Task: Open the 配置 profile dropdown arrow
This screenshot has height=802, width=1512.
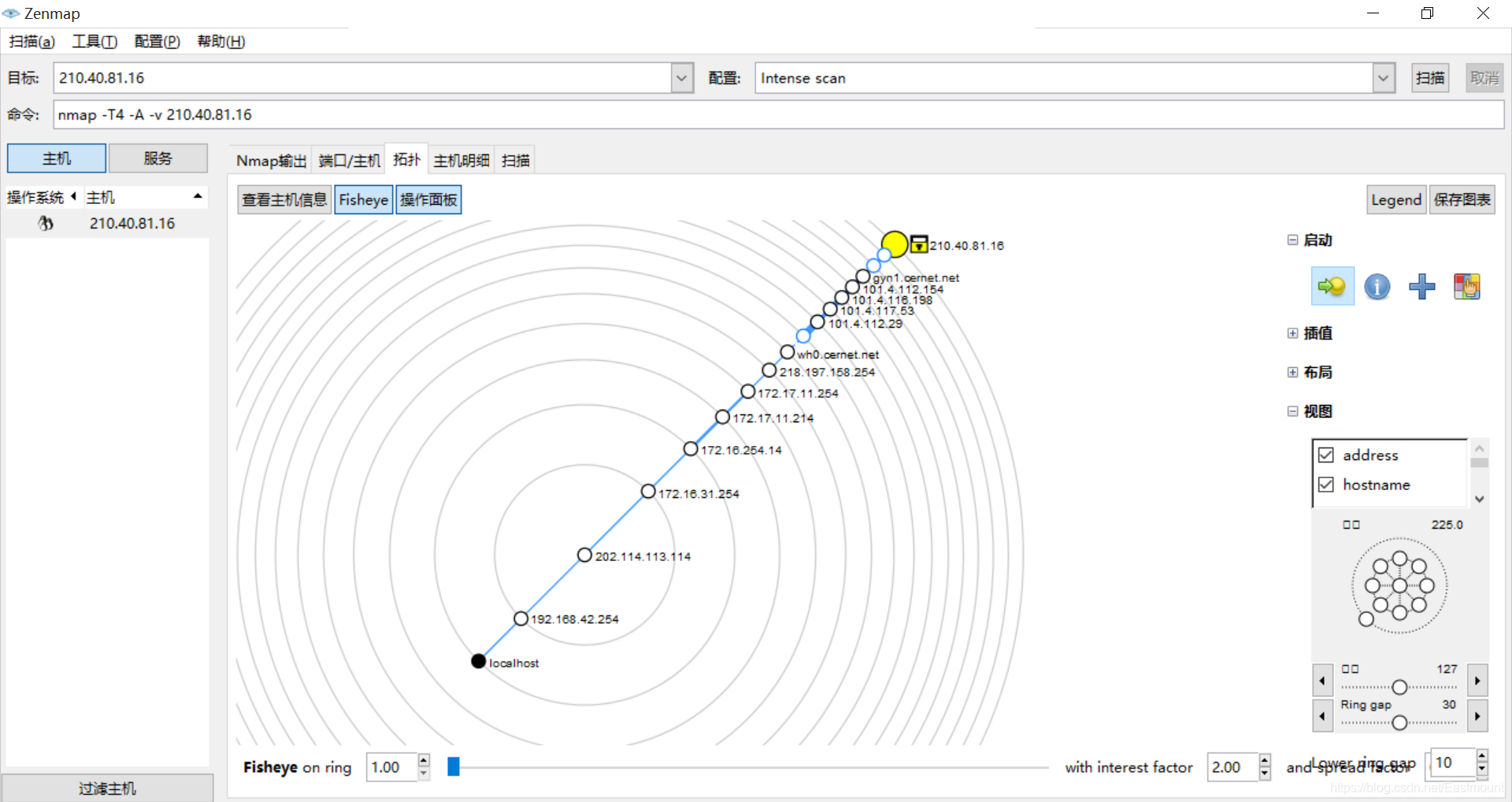Action: (x=1384, y=78)
